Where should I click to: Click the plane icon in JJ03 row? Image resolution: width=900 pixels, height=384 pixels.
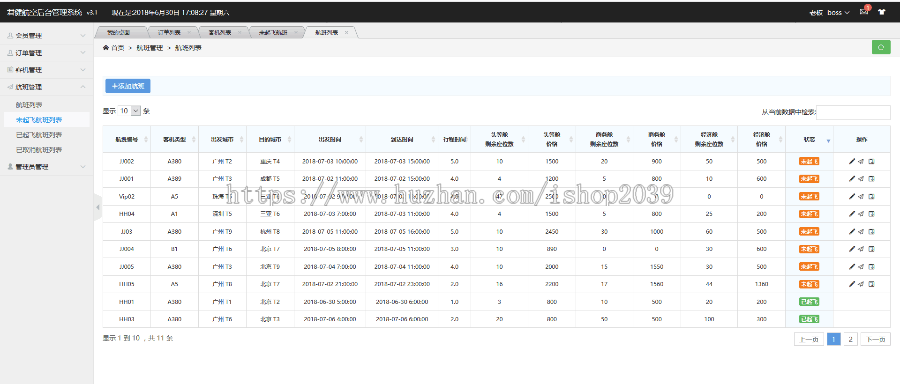point(862,231)
